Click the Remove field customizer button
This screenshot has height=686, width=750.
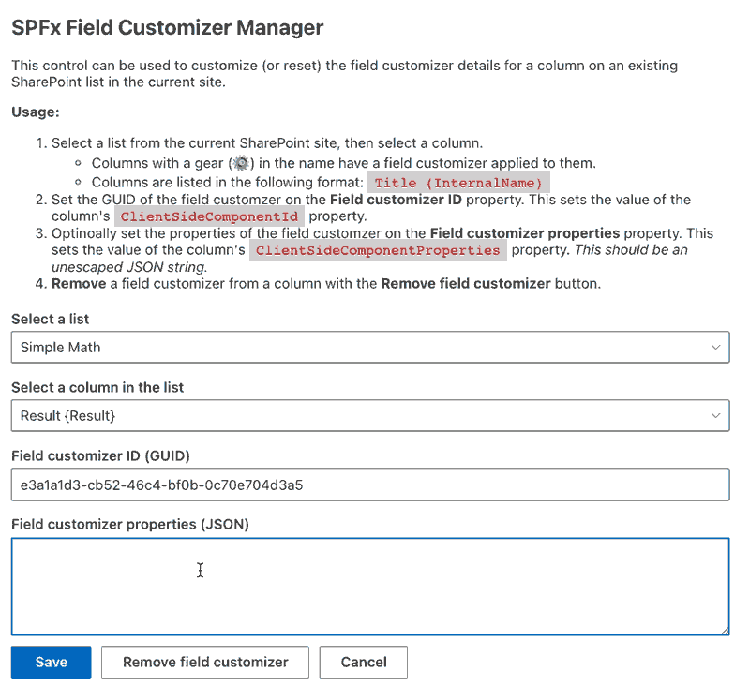point(205,662)
